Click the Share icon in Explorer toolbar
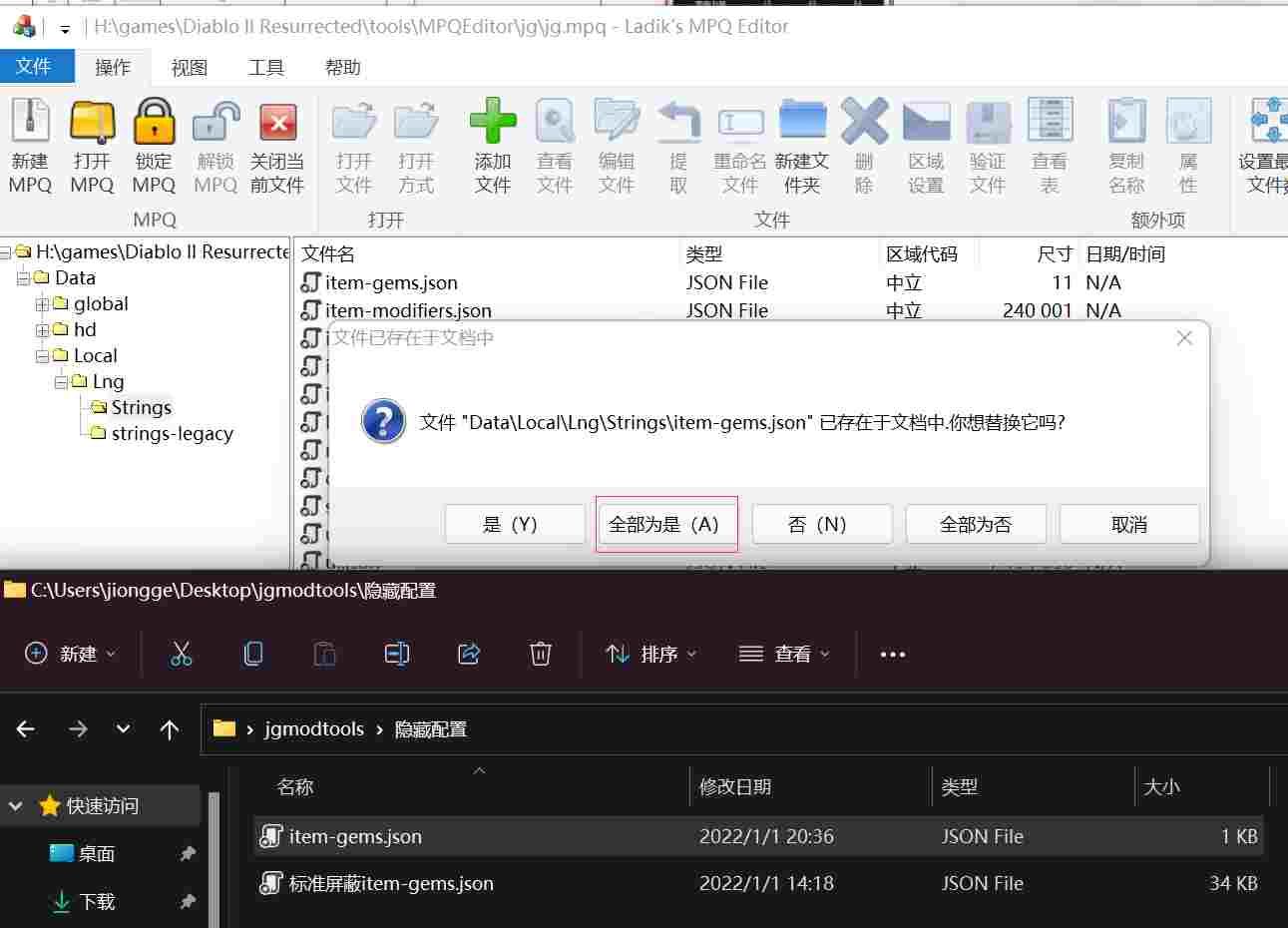Viewport: 1288px width, 928px height. pyautogui.click(x=469, y=654)
